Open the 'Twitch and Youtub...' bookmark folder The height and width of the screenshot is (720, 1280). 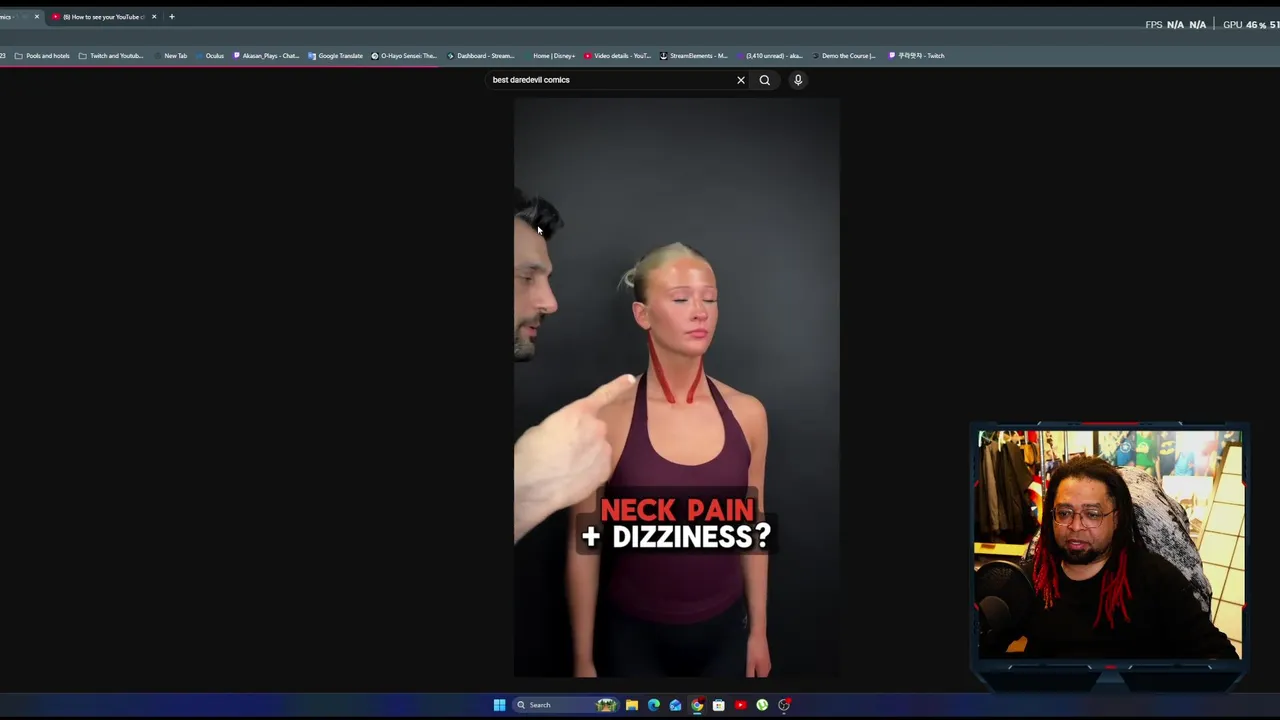click(x=111, y=56)
